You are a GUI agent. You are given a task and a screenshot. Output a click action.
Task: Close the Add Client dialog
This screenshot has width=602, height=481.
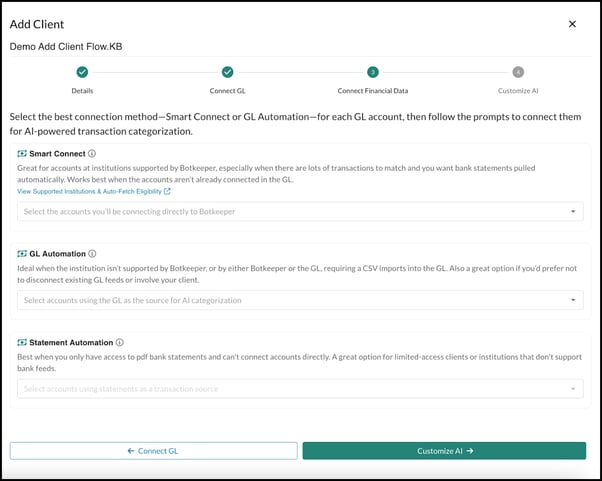[572, 23]
